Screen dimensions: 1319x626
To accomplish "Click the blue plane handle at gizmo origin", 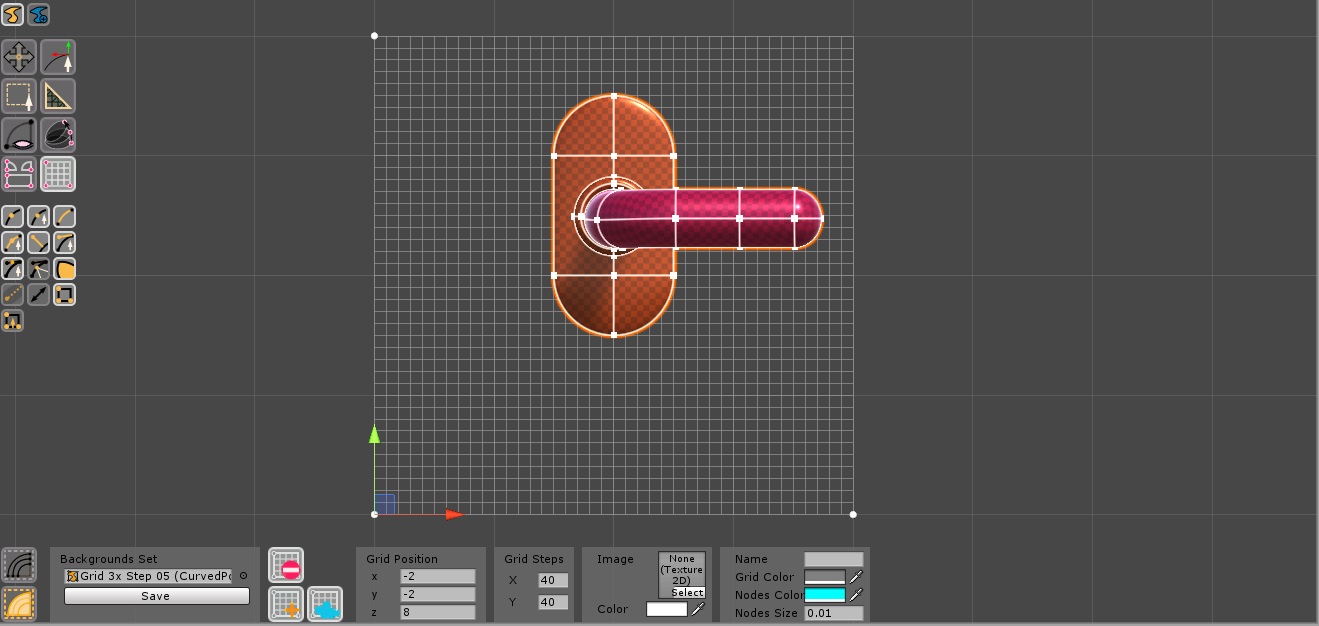I will tap(386, 503).
